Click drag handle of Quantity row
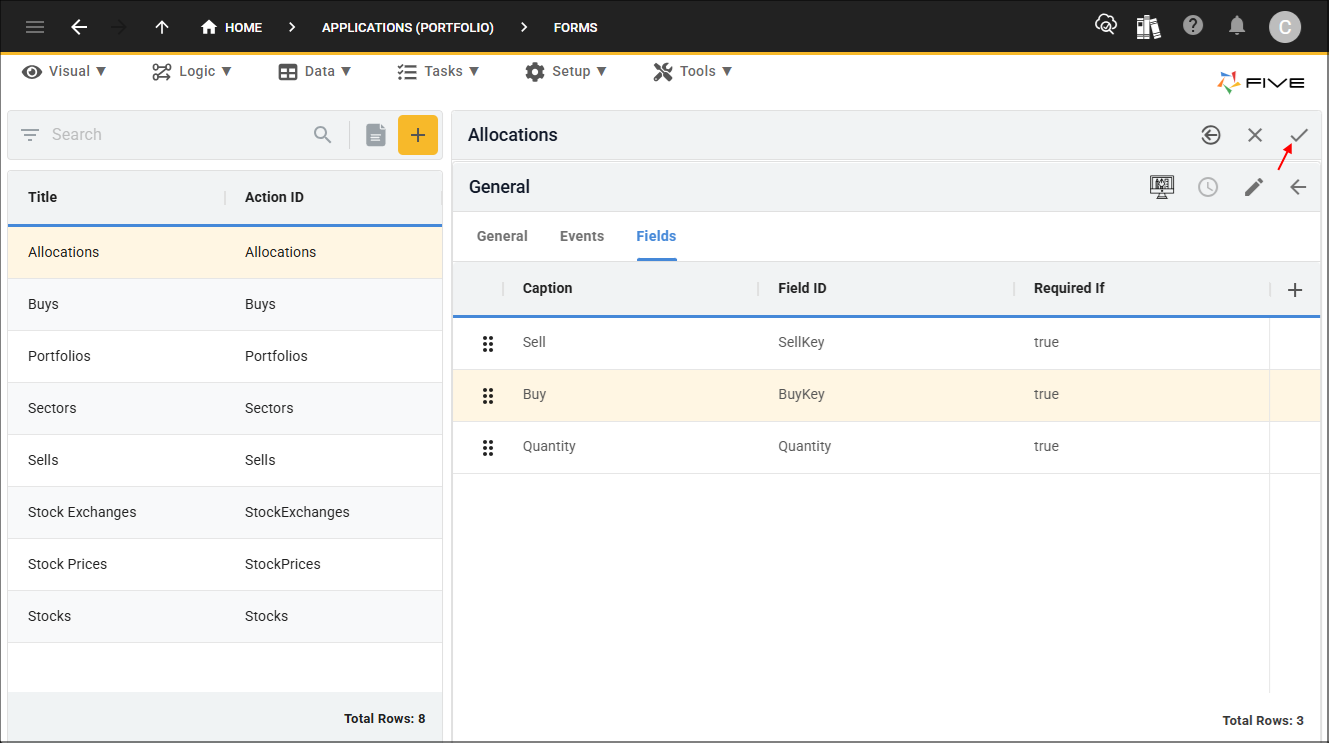Image resolution: width=1329 pixels, height=743 pixels. tap(488, 447)
